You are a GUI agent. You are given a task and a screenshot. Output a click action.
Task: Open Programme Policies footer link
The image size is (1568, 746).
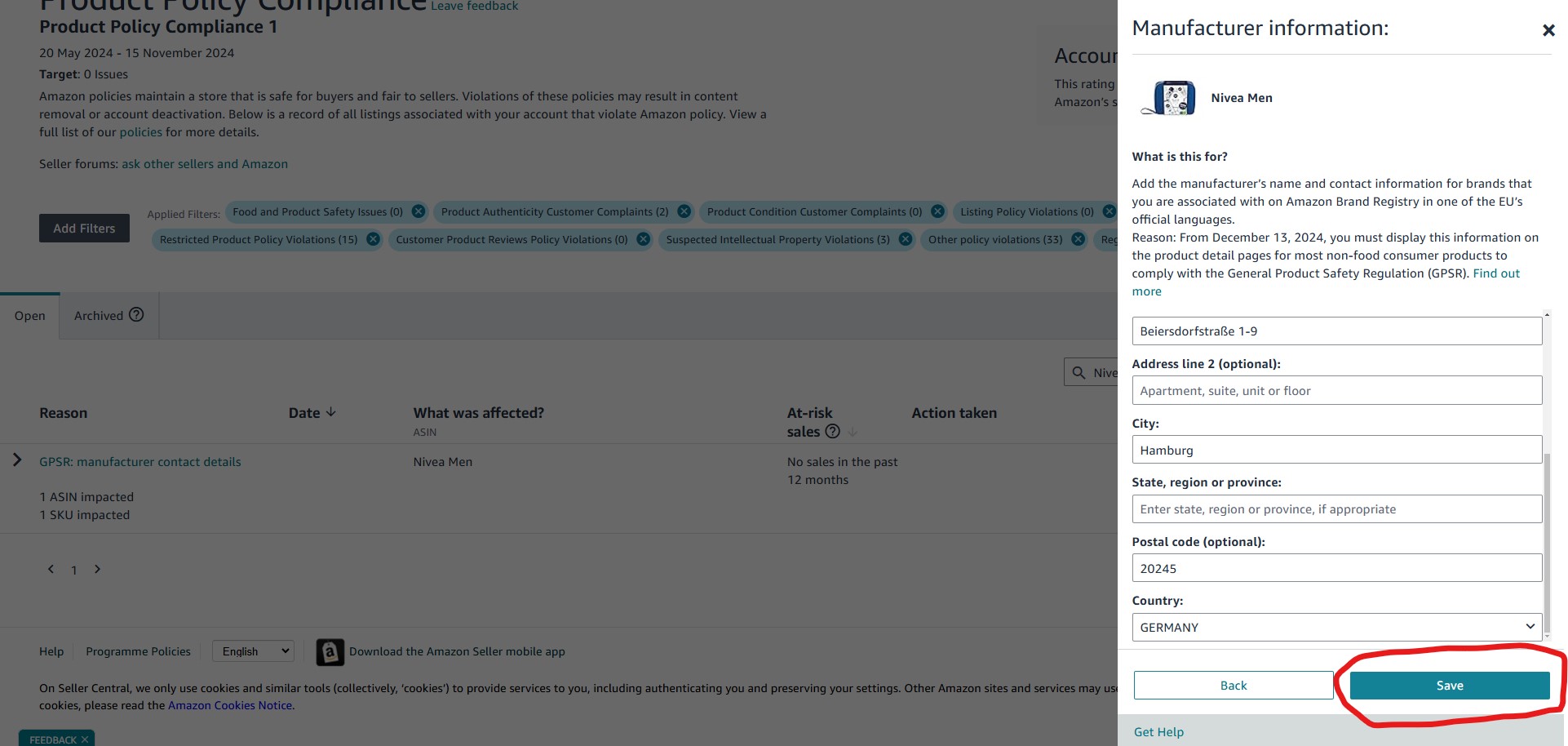138,651
